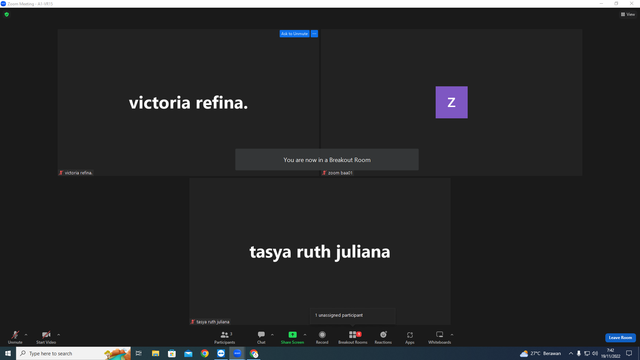Unmute the microphone in Zoom toolbar
The width and height of the screenshot is (640, 360).
(x=15, y=337)
